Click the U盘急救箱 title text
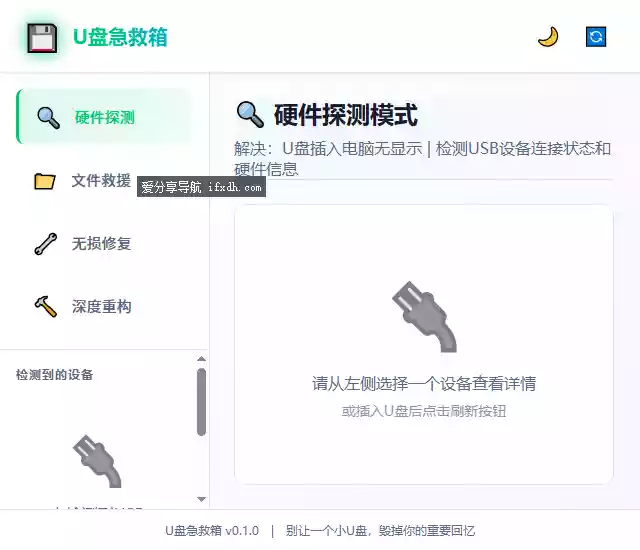 point(120,37)
